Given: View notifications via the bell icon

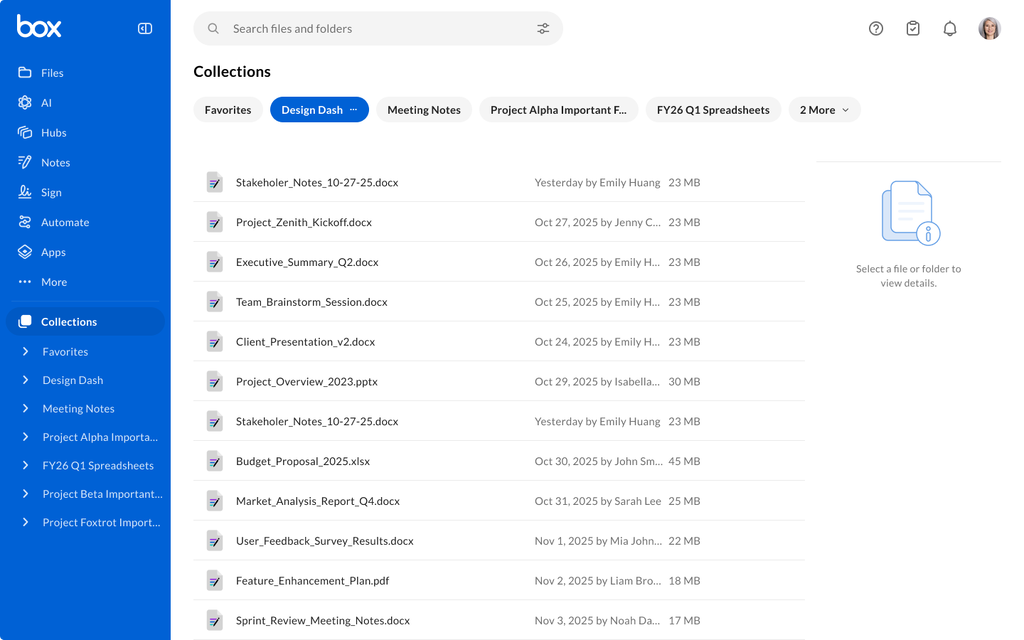Looking at the screenshot, I should click(x=950, y=29).
